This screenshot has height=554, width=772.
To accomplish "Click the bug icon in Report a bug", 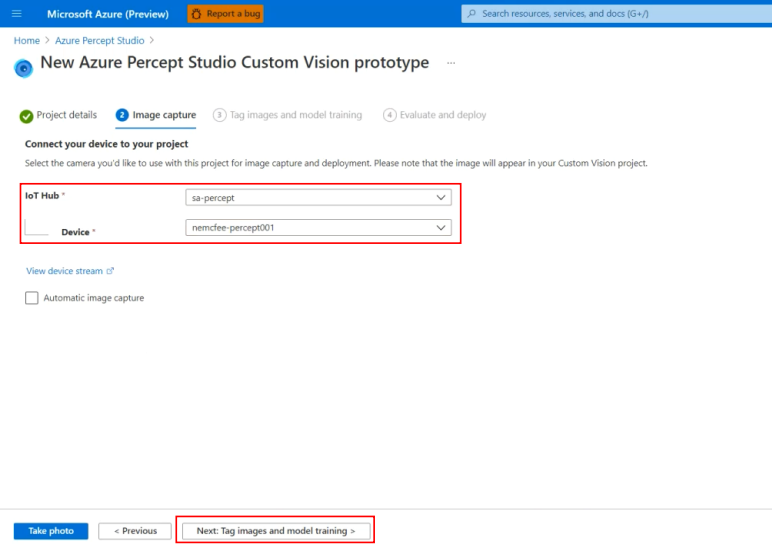I will coord(196,14).
